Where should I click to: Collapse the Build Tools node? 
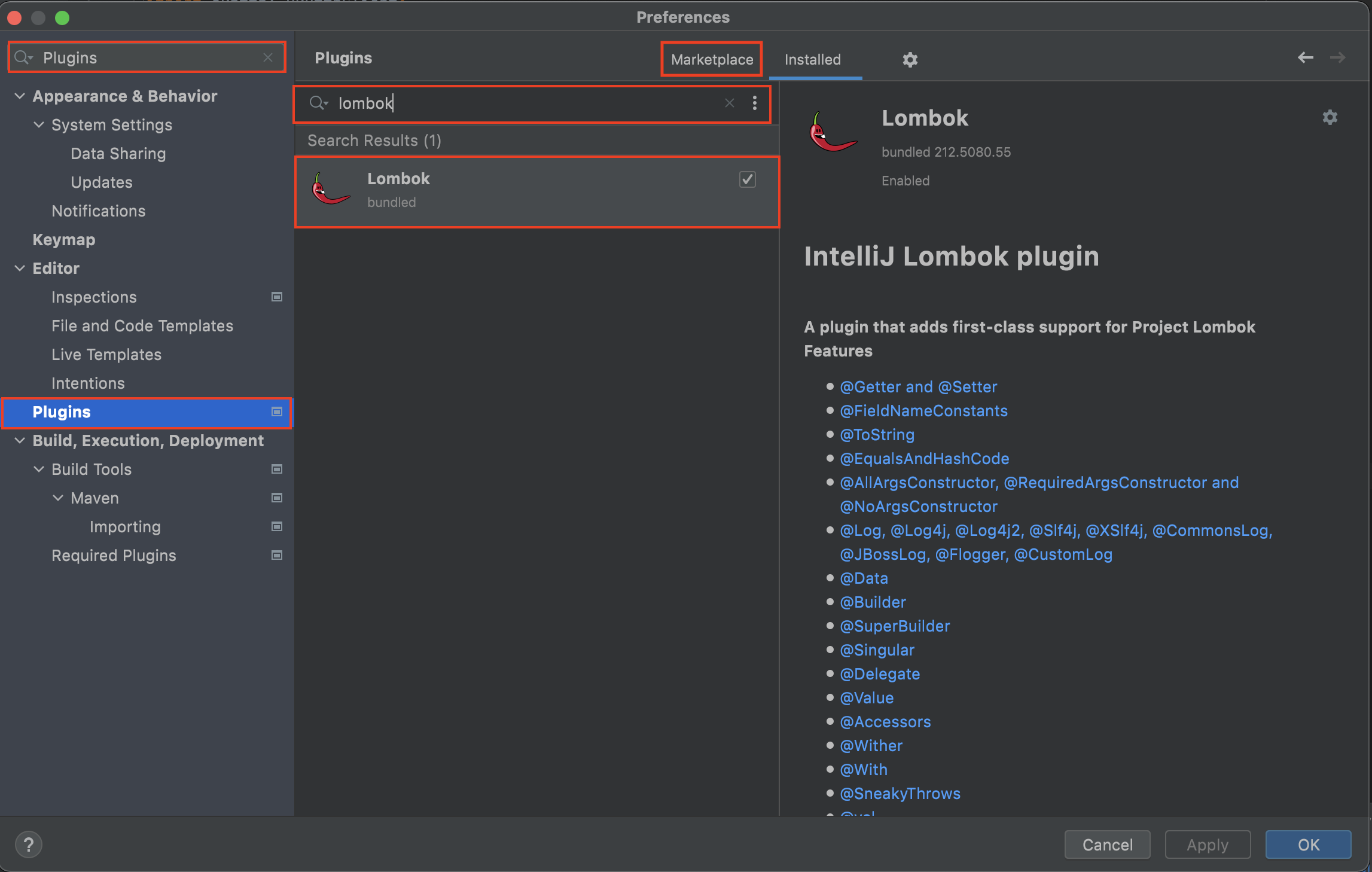tap(39, 469)
